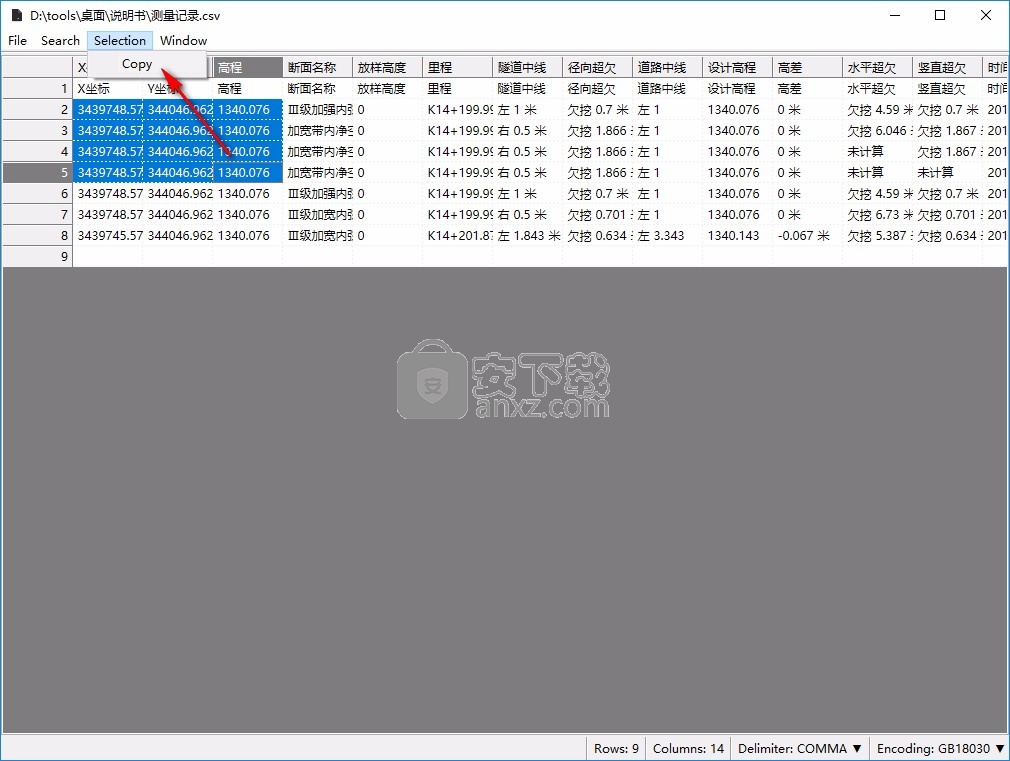
Task: Click 1340.076 高程 cell in row 6
Action: [247, 193]
